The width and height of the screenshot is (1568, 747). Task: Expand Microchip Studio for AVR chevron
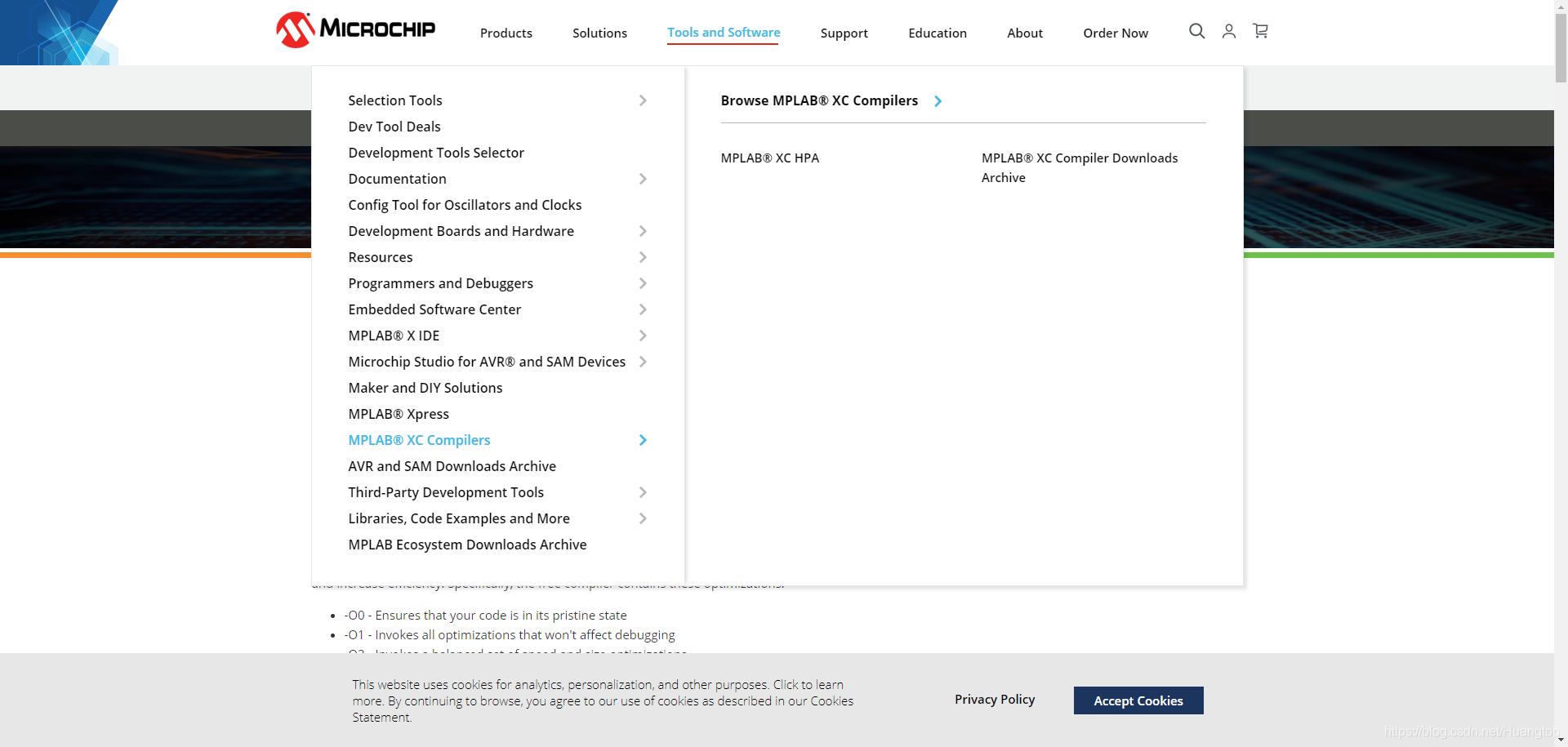point(643,362)
